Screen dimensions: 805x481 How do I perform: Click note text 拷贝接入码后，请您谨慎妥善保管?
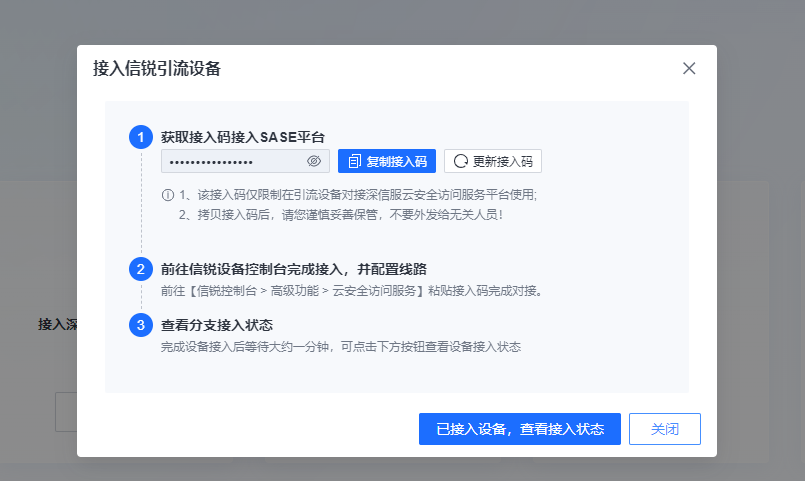click(288, 215)
